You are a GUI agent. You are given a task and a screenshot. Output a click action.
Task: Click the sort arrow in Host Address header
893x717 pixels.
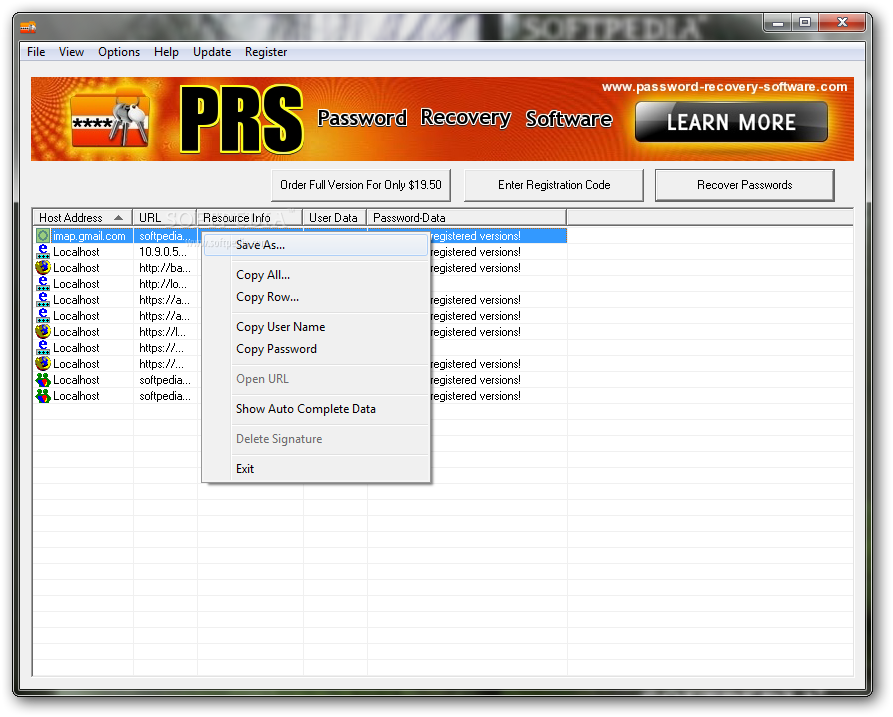point(118,218)
